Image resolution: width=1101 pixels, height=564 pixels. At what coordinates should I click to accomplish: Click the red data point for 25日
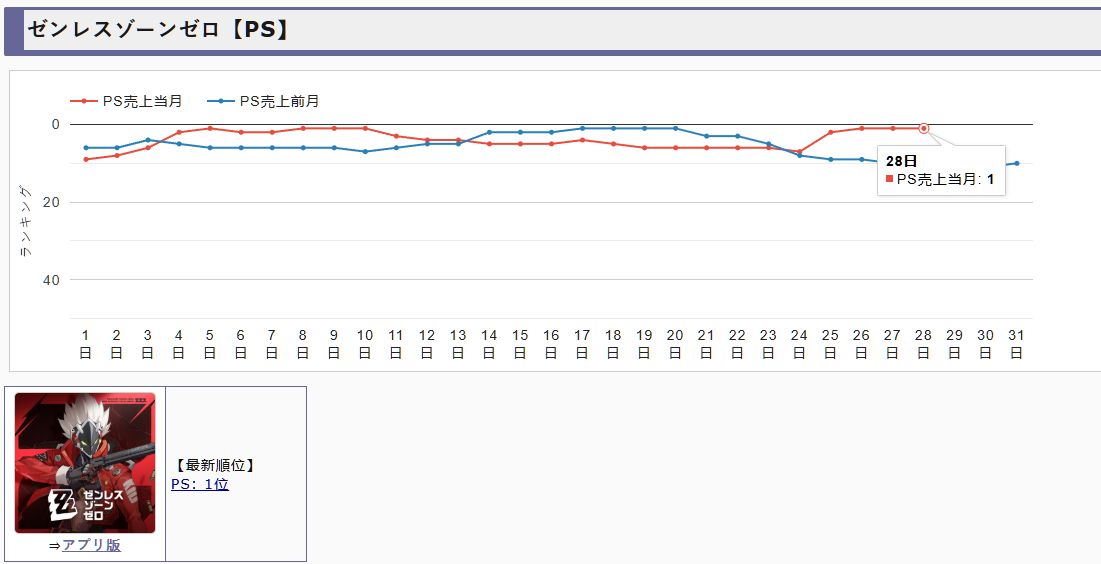[830, 132]
